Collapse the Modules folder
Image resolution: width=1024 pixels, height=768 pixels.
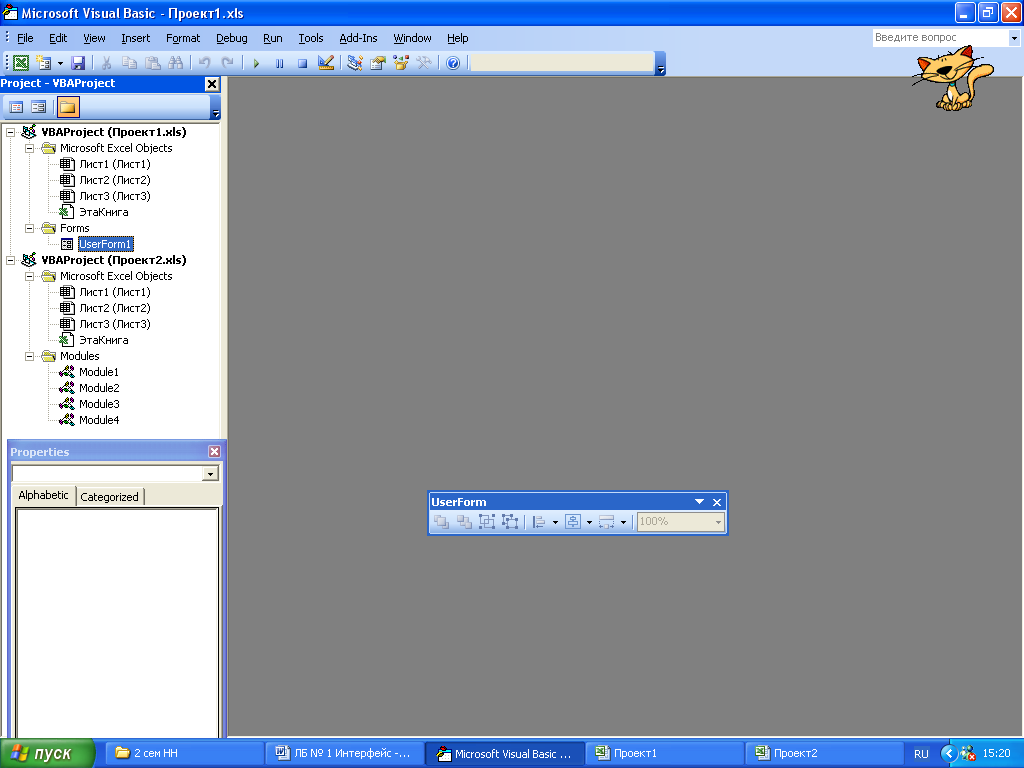tap(29, 356)
